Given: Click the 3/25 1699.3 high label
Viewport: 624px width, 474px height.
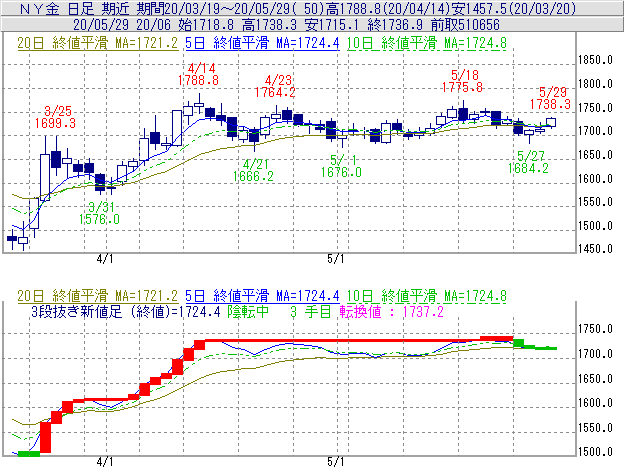Looking at the screenshot, I should point(55,117).
